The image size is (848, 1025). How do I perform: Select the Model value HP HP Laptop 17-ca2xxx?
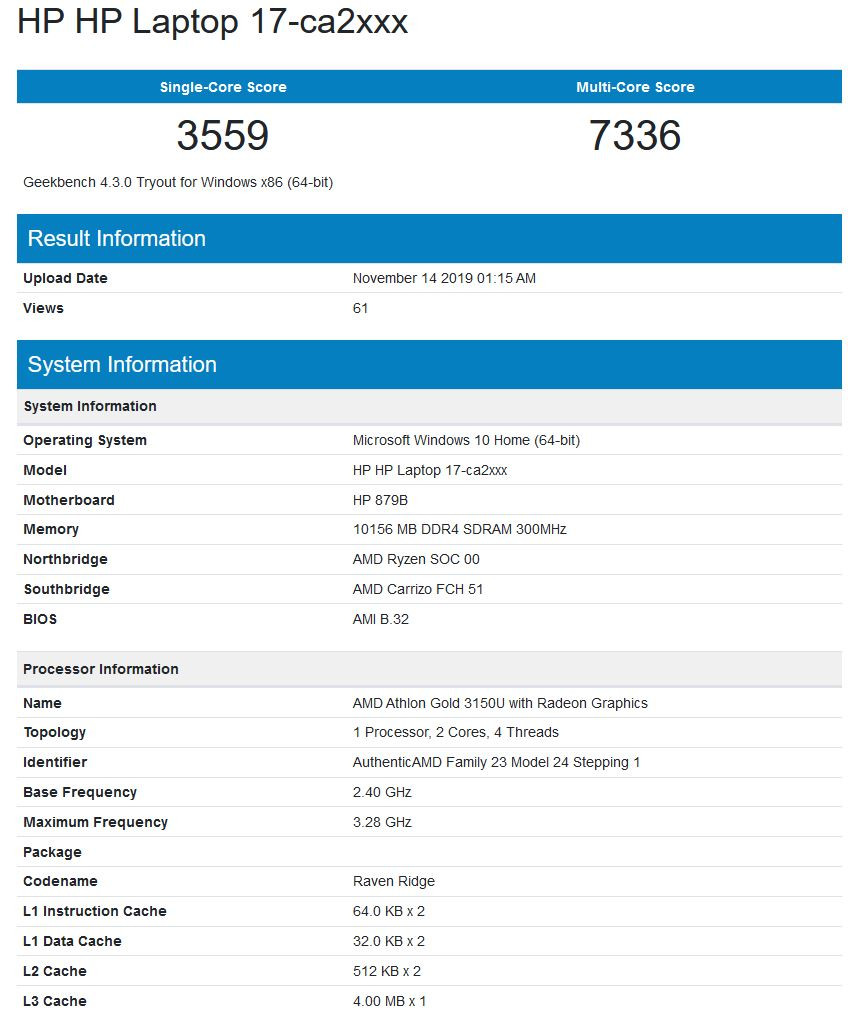430,470
